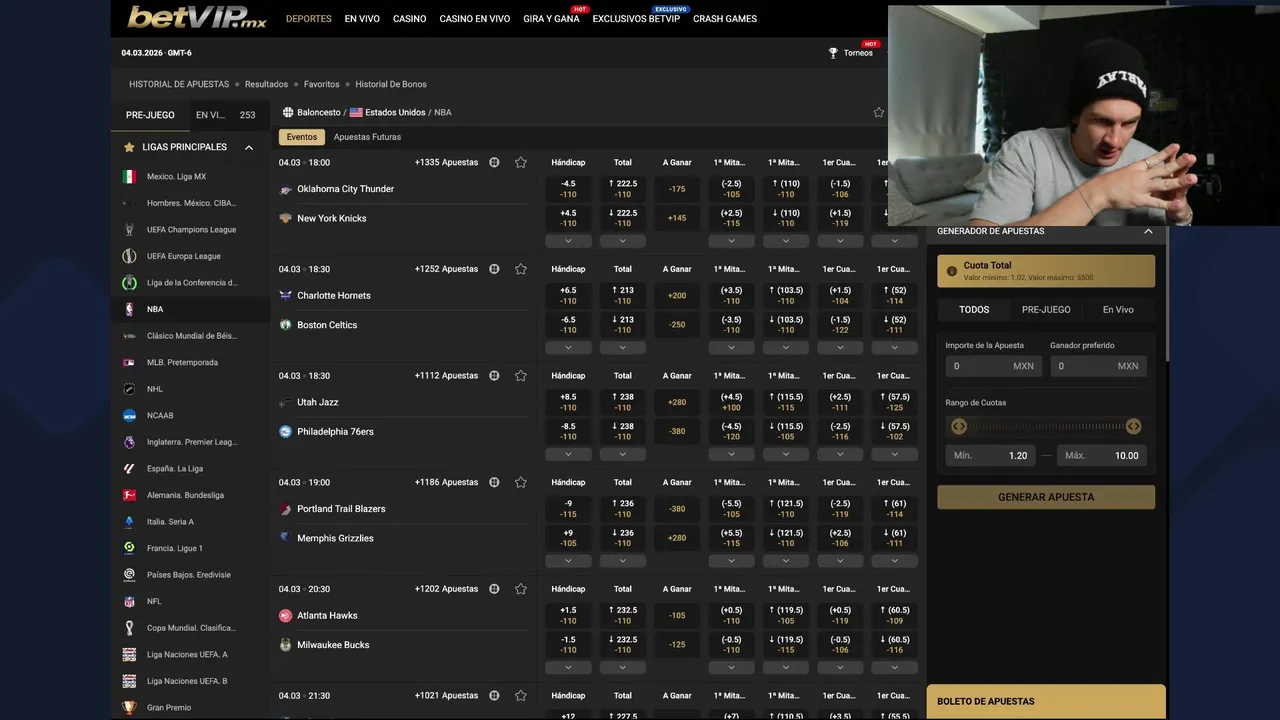
Task: Click Premier League icon
Action: 129,442
